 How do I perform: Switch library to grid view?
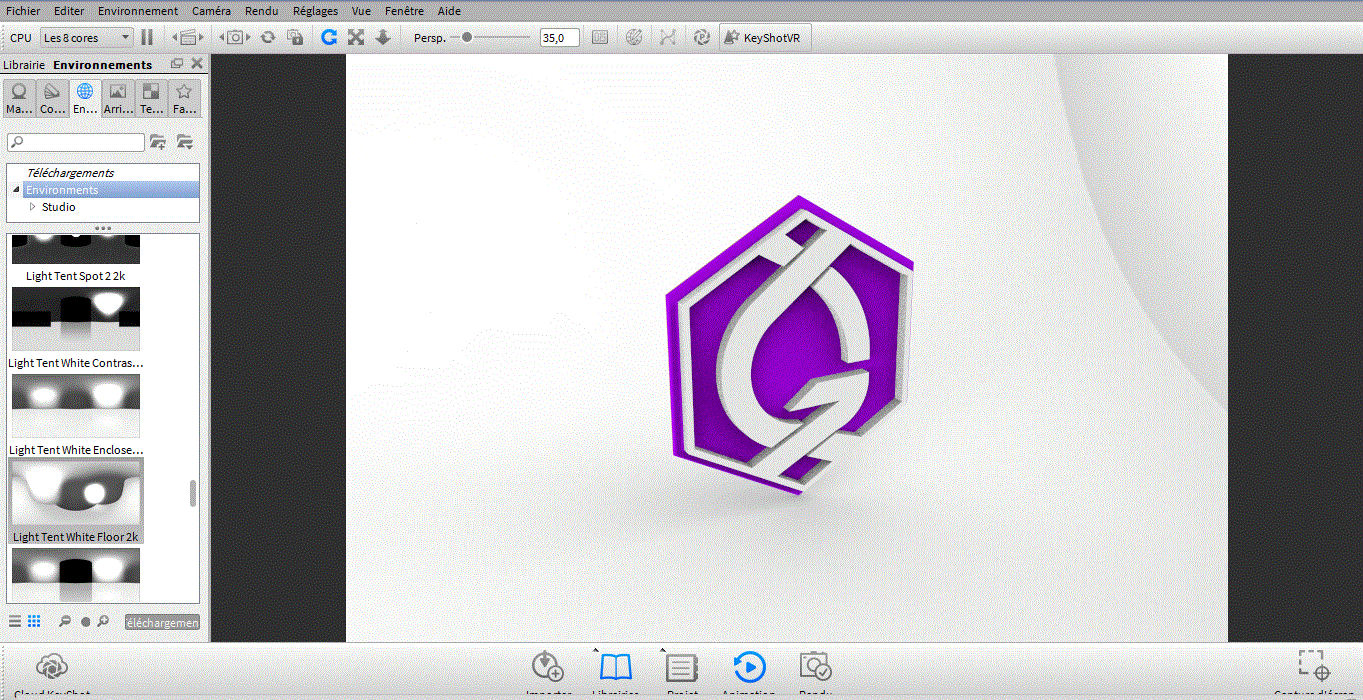tap(34, 621)
